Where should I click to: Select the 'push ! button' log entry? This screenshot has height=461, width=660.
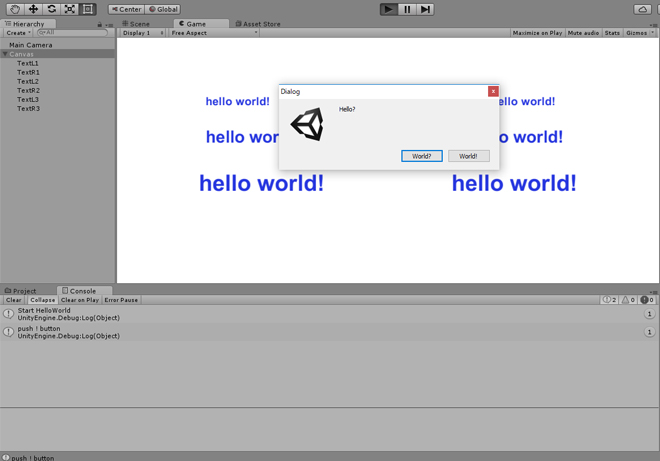pos(329,332)
